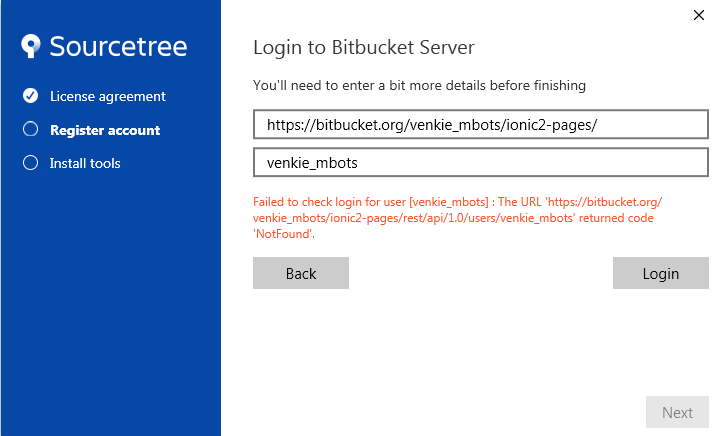Image resolution: width=719 pixels, height=436 pixels.
Task: Click the Install tools step circle
Action: pyautogui.click(x=30, y=162)
